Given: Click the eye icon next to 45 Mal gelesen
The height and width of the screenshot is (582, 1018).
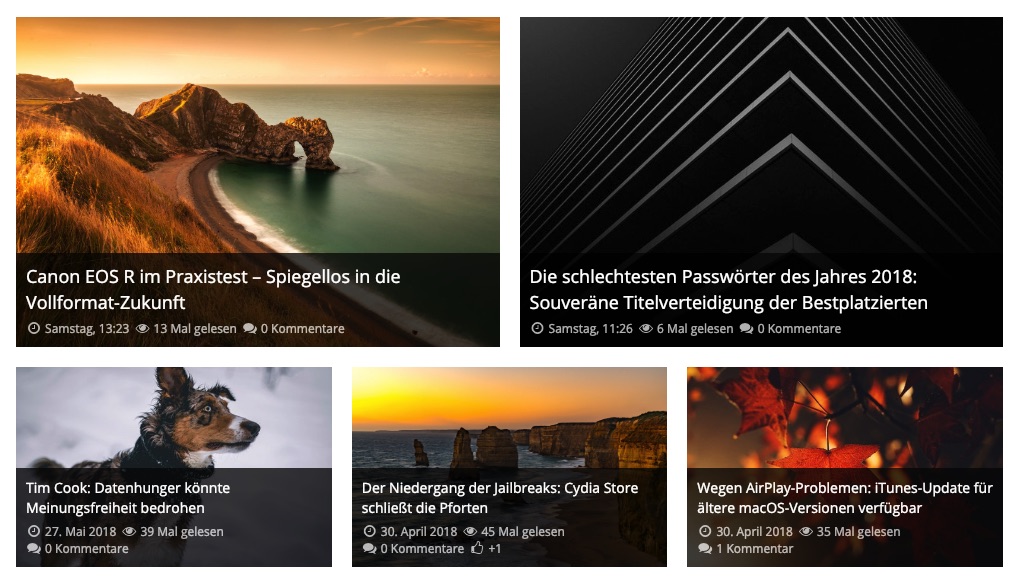Looking at the screenshot, I should pos(471,531).
